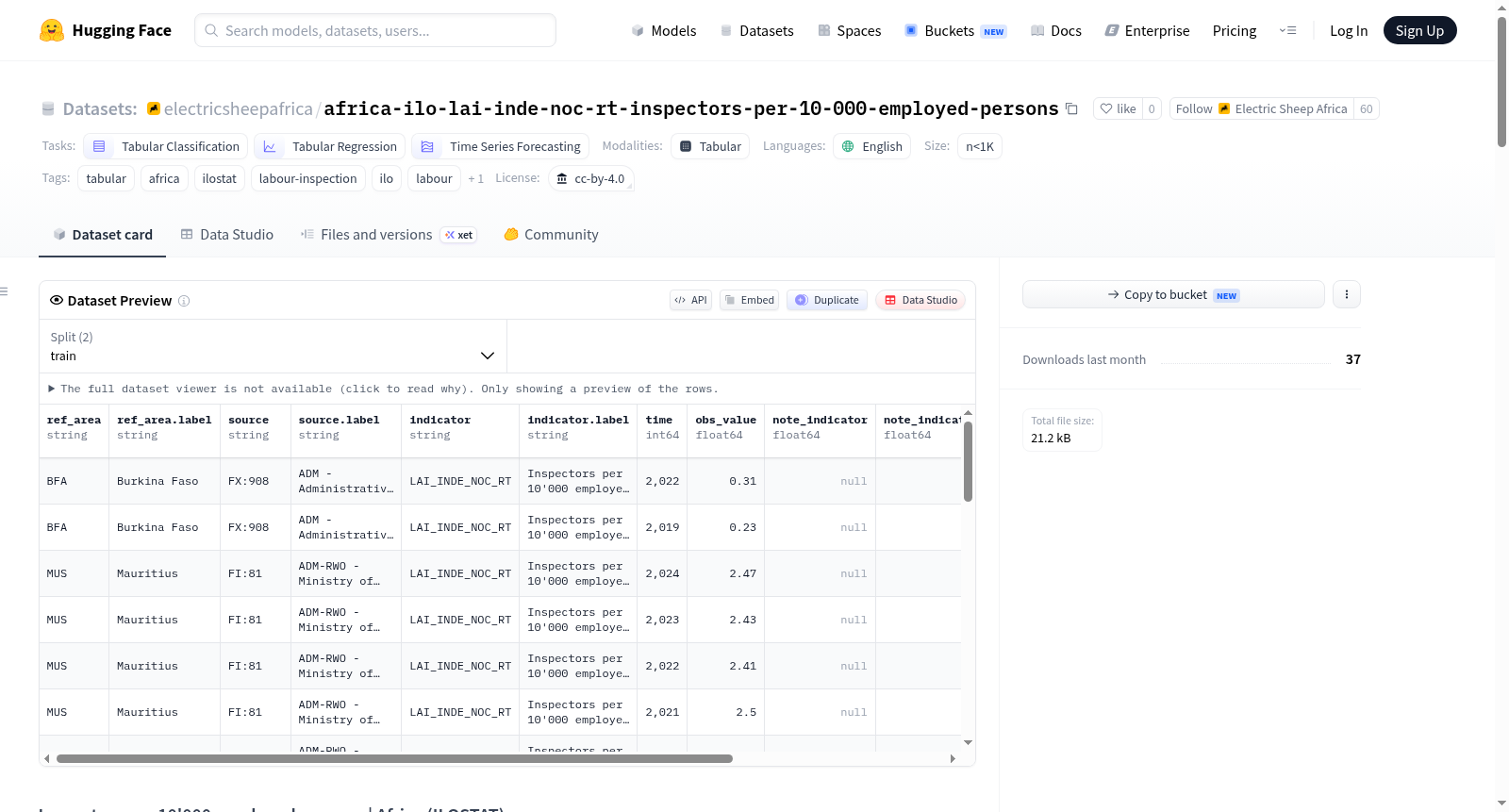Like this dataset using the heart button
The height and width of the screenshot is (812, 1509).
(1118, 108)
